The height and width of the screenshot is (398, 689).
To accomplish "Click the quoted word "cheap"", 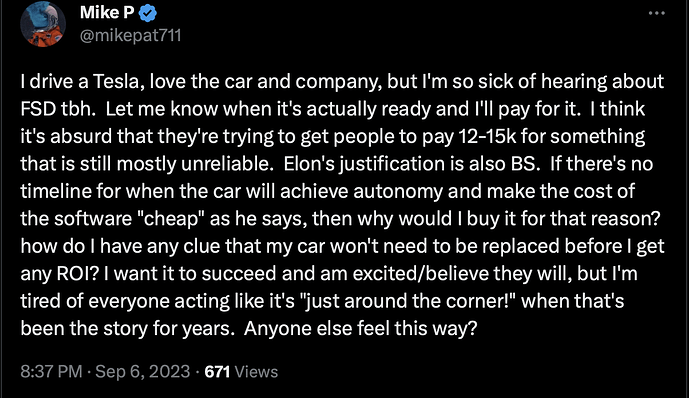I will [174, 219].
